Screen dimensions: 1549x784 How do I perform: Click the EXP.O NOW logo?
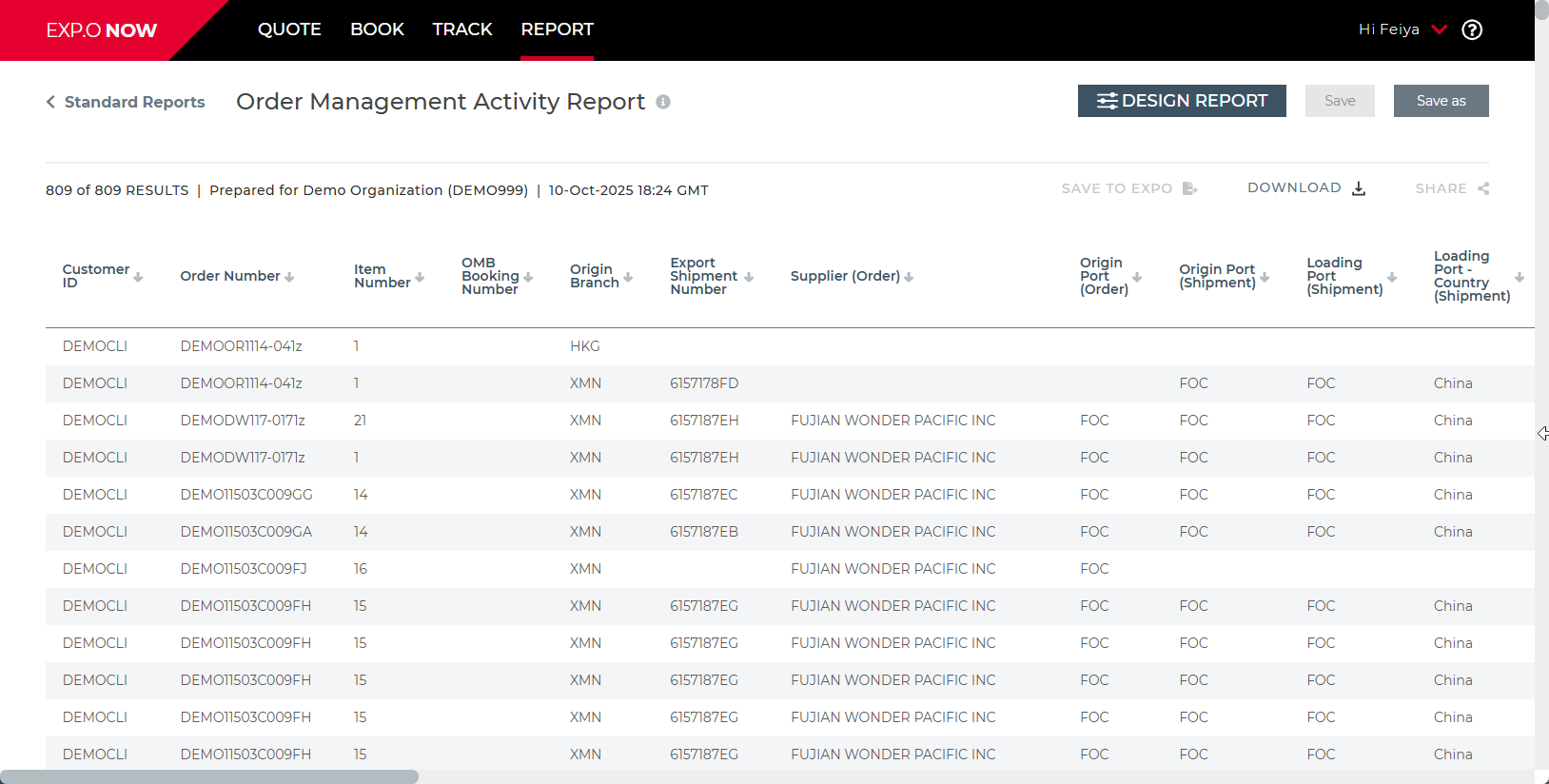(101, 30)
